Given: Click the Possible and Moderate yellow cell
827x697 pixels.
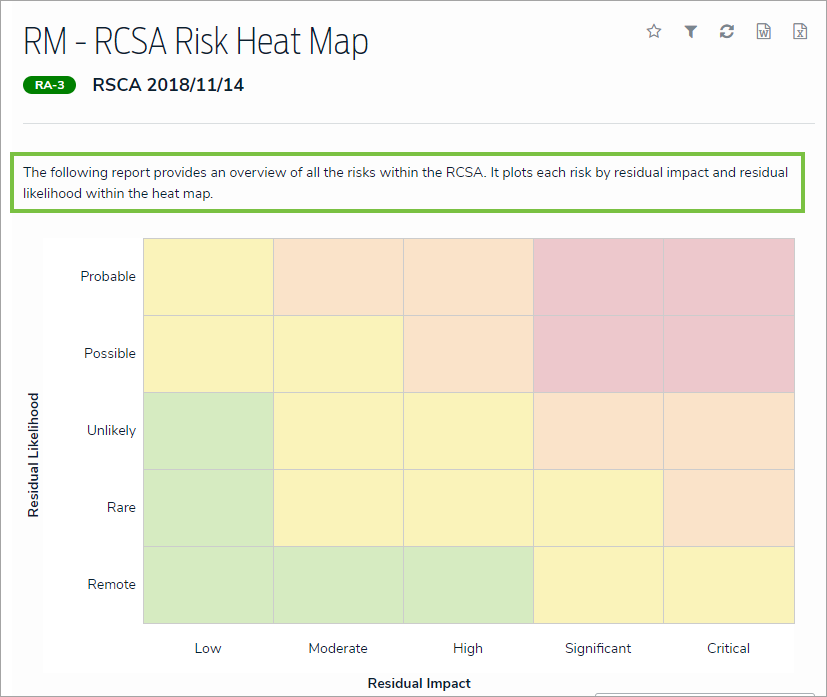Looking at the screenshot, I should point(338,354).
